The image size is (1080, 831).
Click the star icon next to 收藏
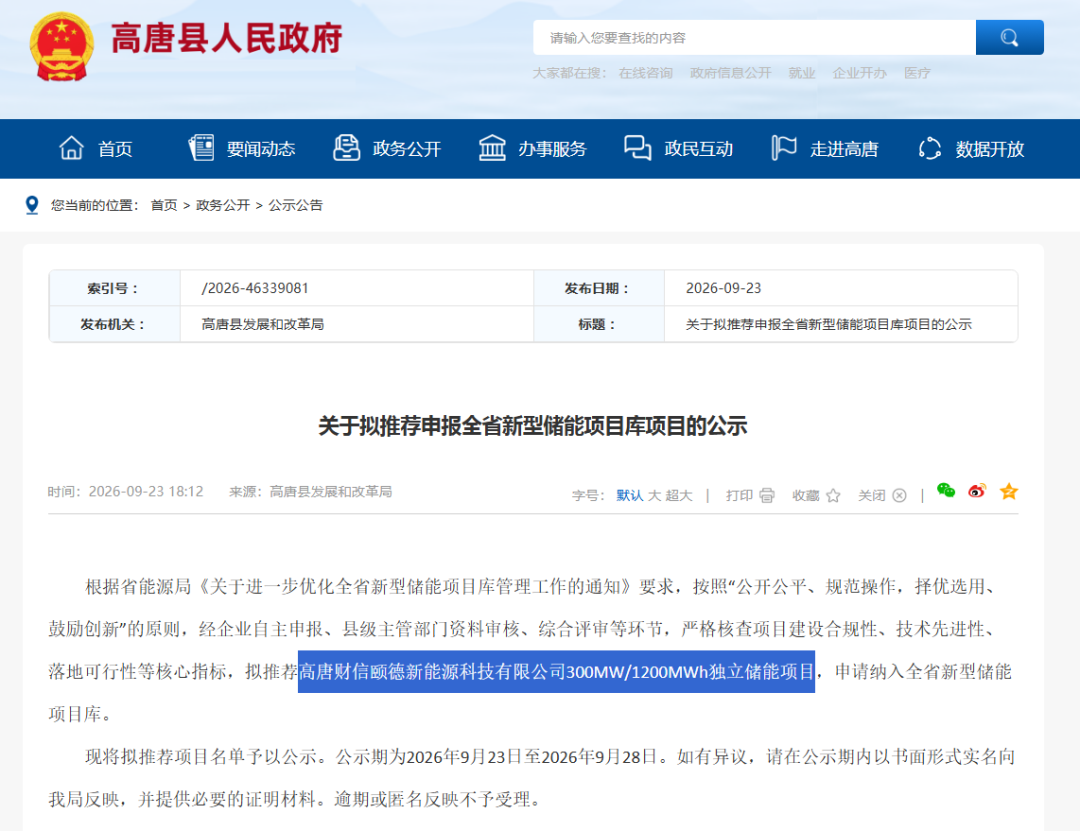[x=833, y=495]
